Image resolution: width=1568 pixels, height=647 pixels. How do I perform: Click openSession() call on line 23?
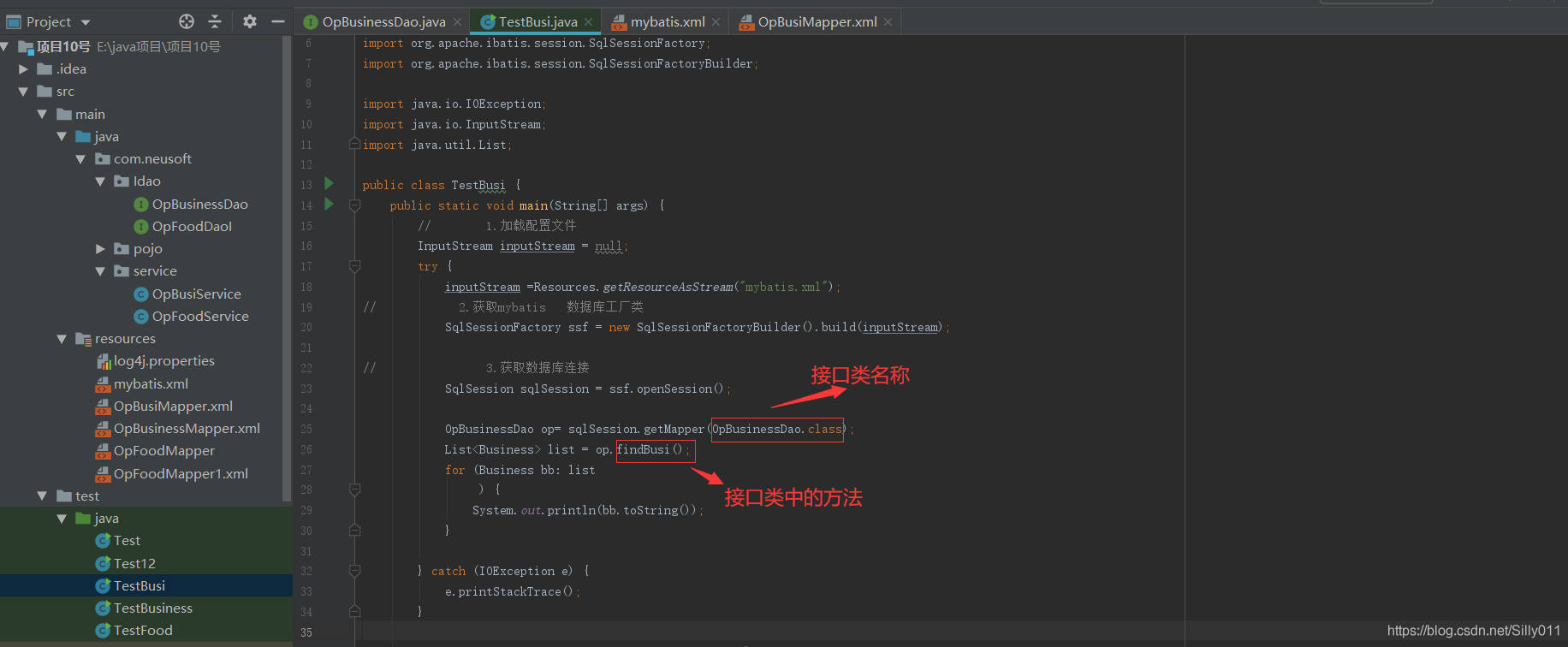[680, 389]
